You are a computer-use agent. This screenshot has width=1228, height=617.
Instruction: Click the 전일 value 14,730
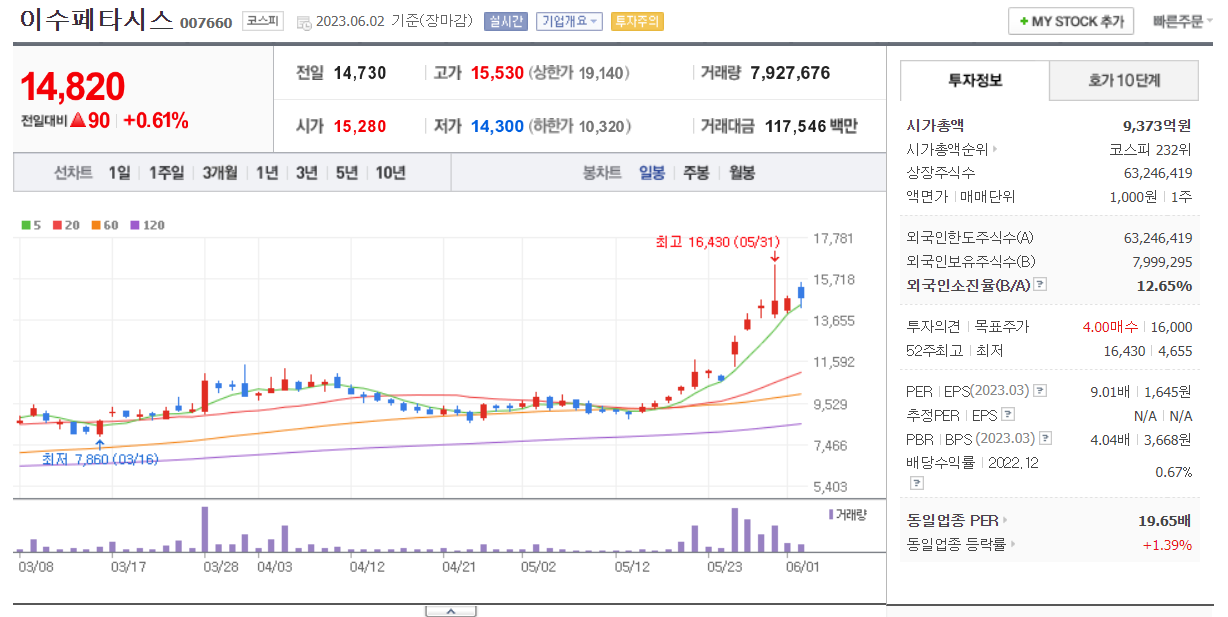[360, 73]
